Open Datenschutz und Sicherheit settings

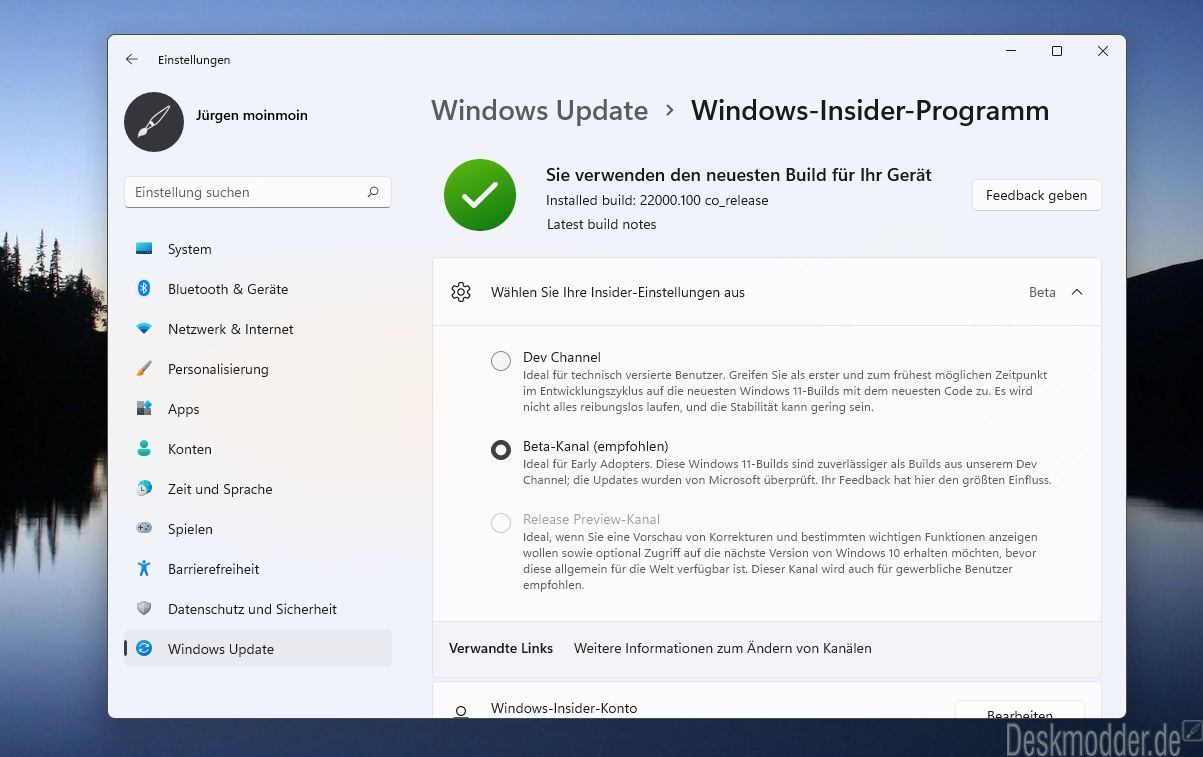click(258, 609)
